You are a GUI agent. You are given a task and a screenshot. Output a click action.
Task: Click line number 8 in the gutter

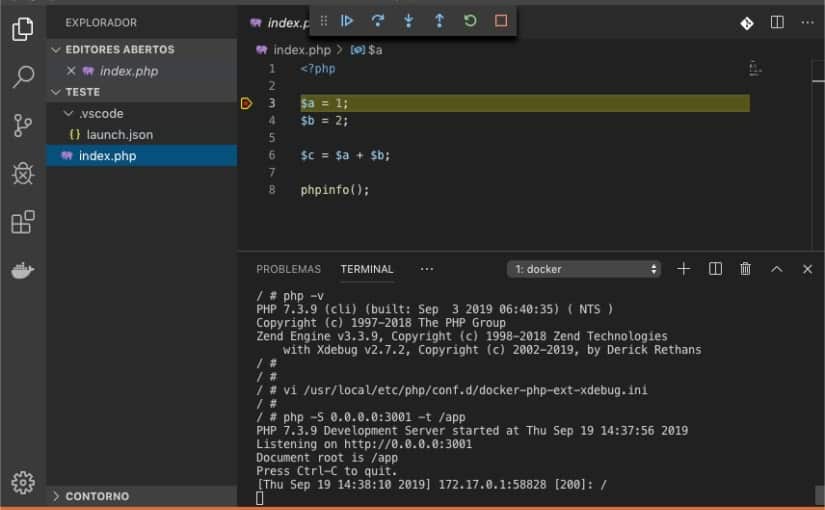[x=271, y=189]
